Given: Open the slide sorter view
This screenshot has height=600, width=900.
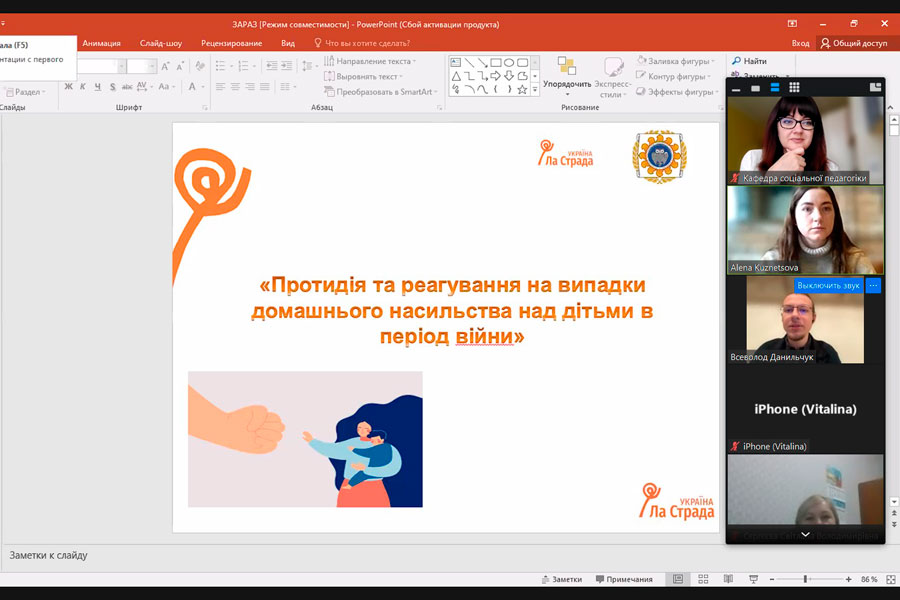Looking at the screenshot, I should pyautogui.click(x=703, y=579).
